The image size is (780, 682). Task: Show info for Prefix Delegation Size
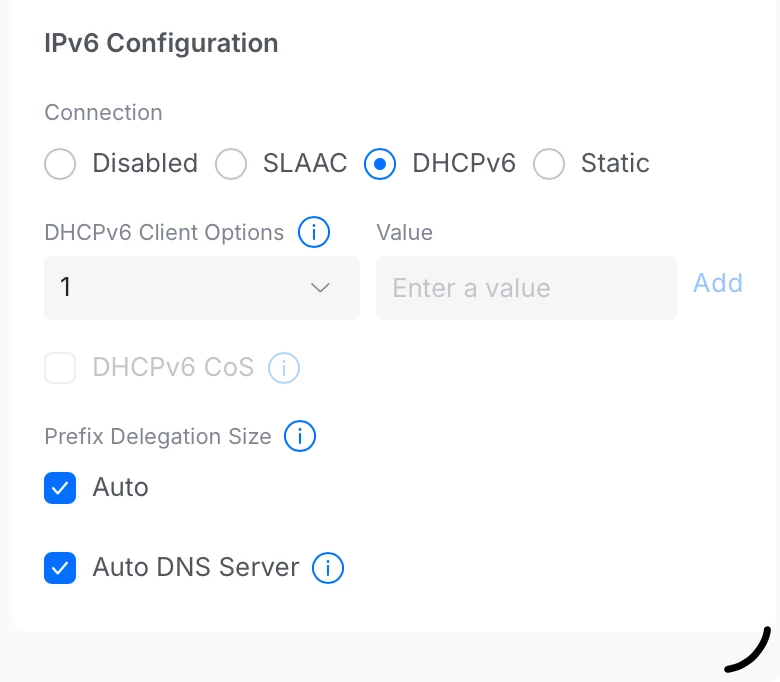(300, 437)
